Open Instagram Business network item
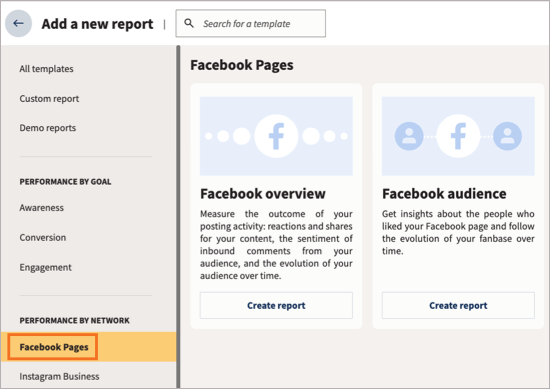The width and height of the screenshot is (550, 389). (59, 376)
